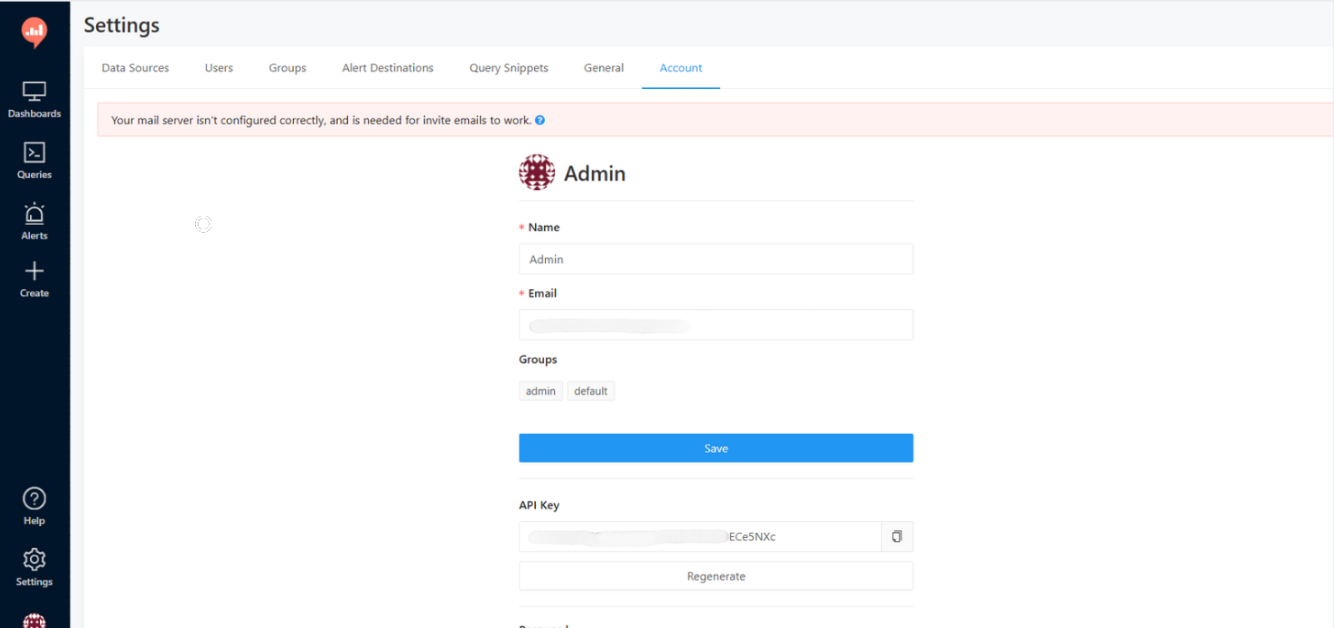The image size is (1334, 628).
Task: Switch to the Groups tab
Action: pyautogui.click(x=287, y=67)
